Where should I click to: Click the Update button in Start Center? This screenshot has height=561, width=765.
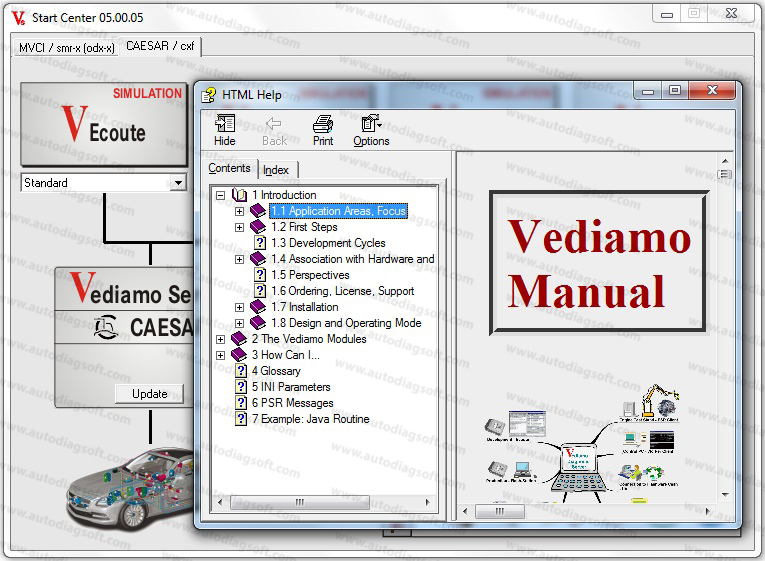(x=150, y=394)
